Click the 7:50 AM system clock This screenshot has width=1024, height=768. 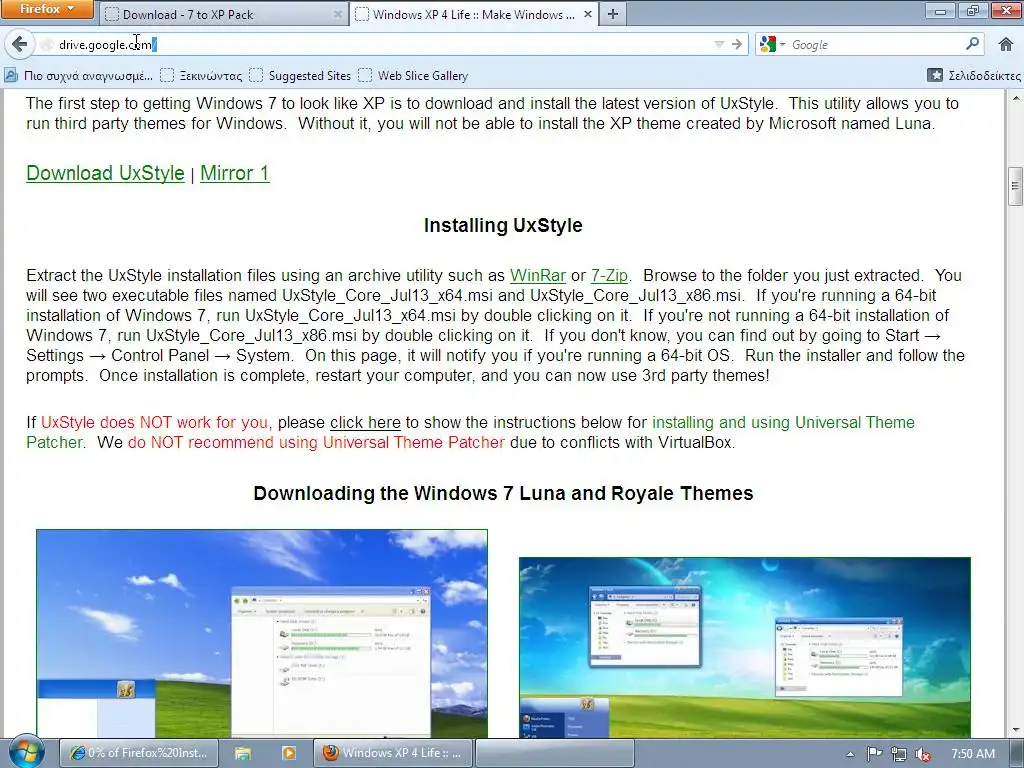(x=972, y=753)
